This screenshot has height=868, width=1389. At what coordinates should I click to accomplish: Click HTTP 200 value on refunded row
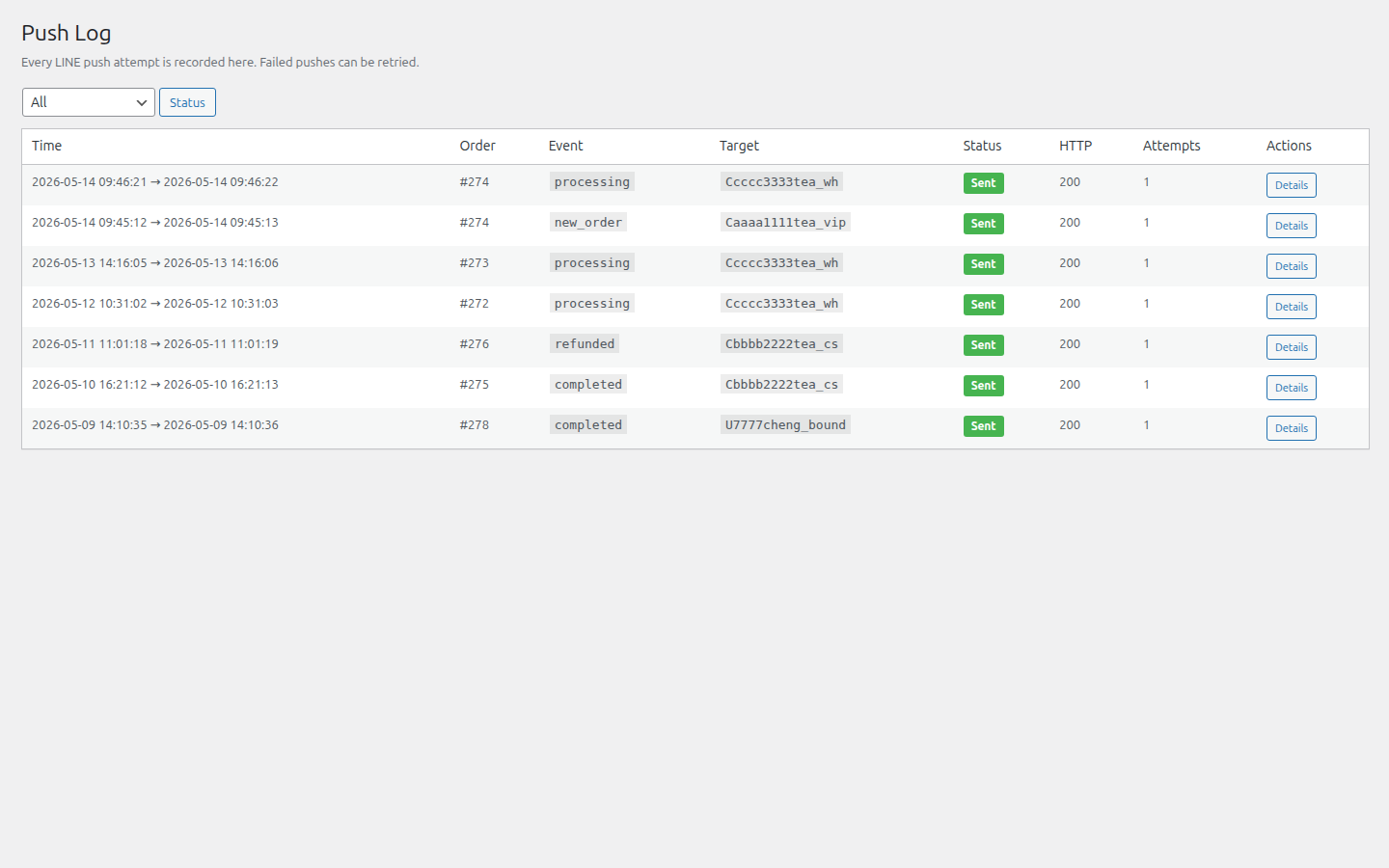[1070, 343]
